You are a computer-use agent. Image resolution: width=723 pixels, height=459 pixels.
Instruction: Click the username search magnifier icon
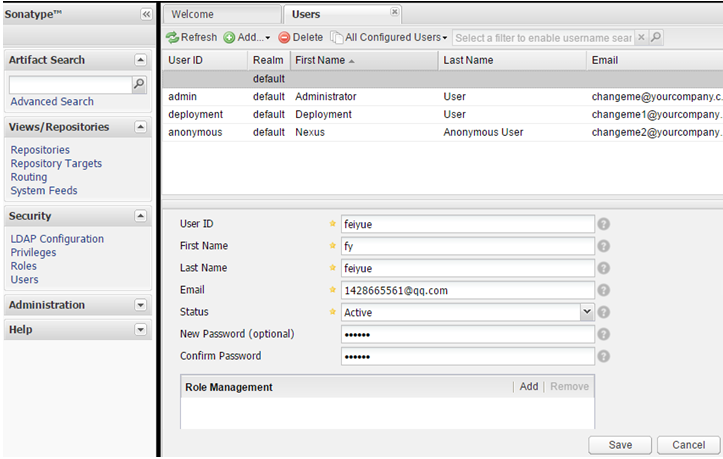pyautogui.click(x=656, y=37)
